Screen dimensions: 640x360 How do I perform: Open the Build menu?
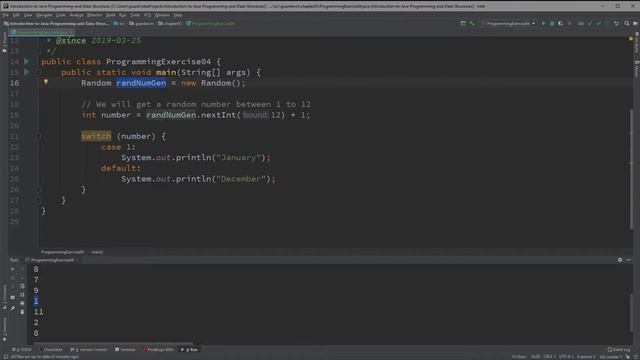111,15
